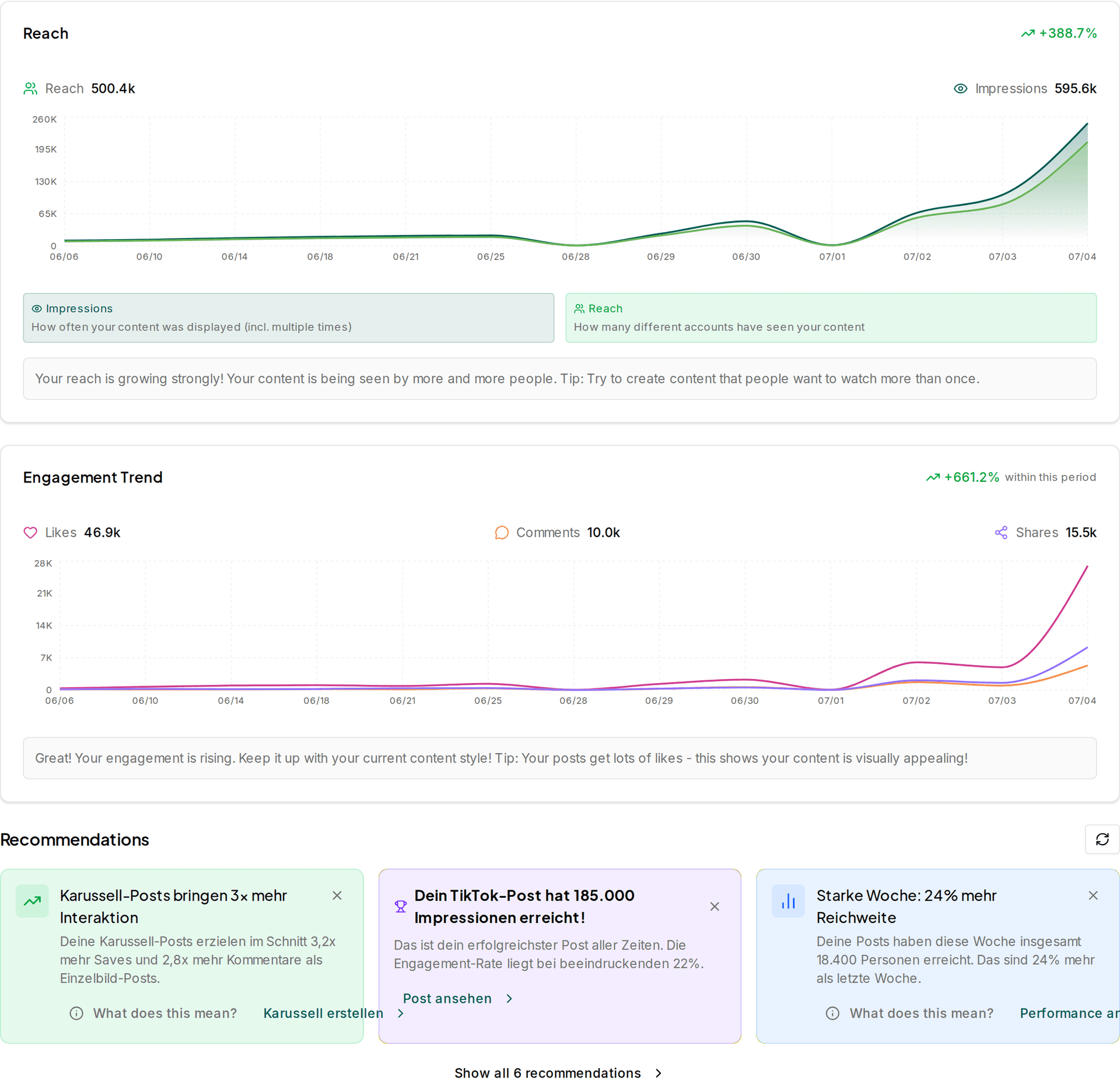Click the bar chart icon on Starke Woche card

coord(788,901)
